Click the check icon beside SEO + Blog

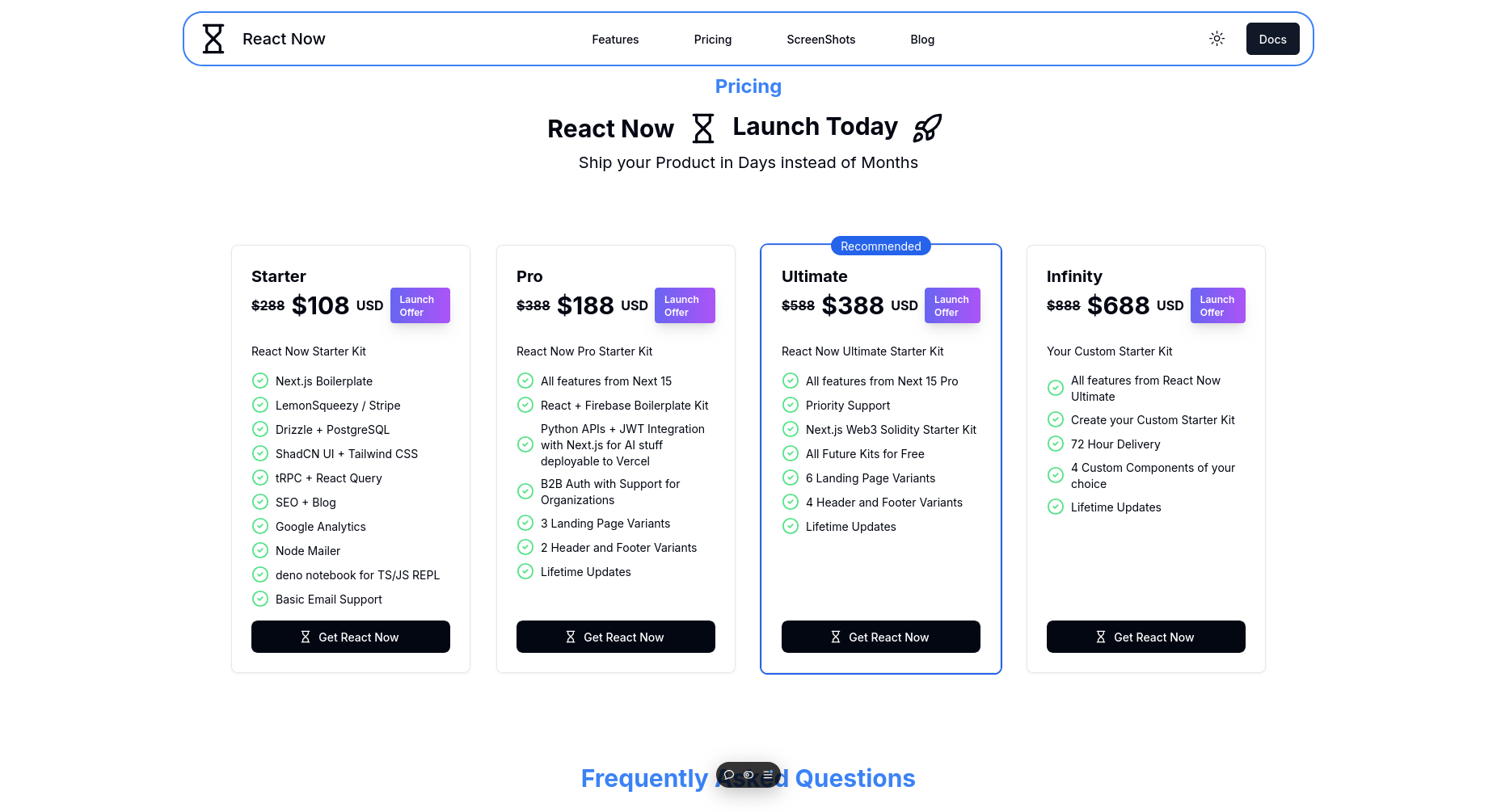click(260, 502)
